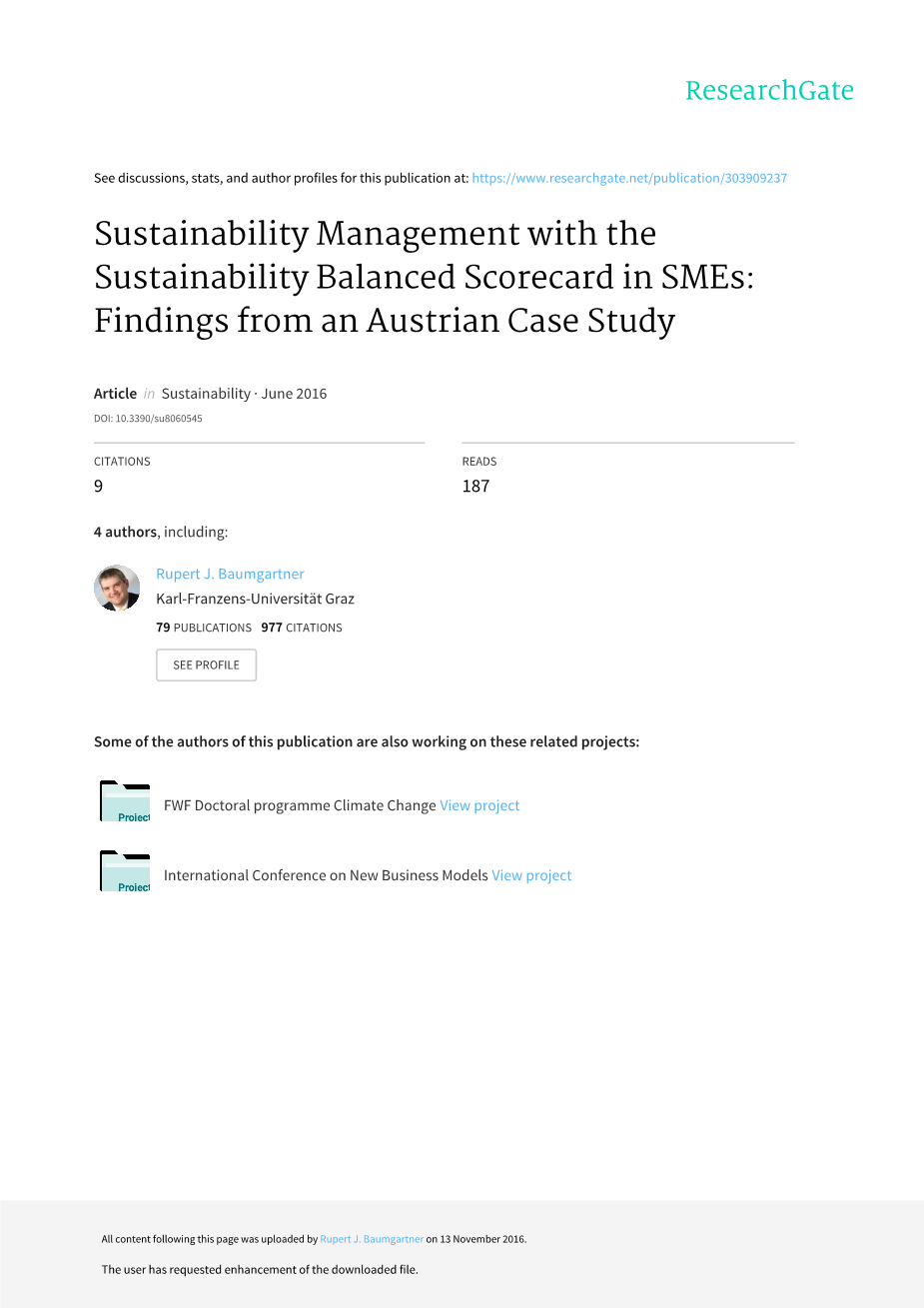Screen dimensions: 924x1308
Task: Click the New Business Models project icon
Action: [x=125, y=871]
